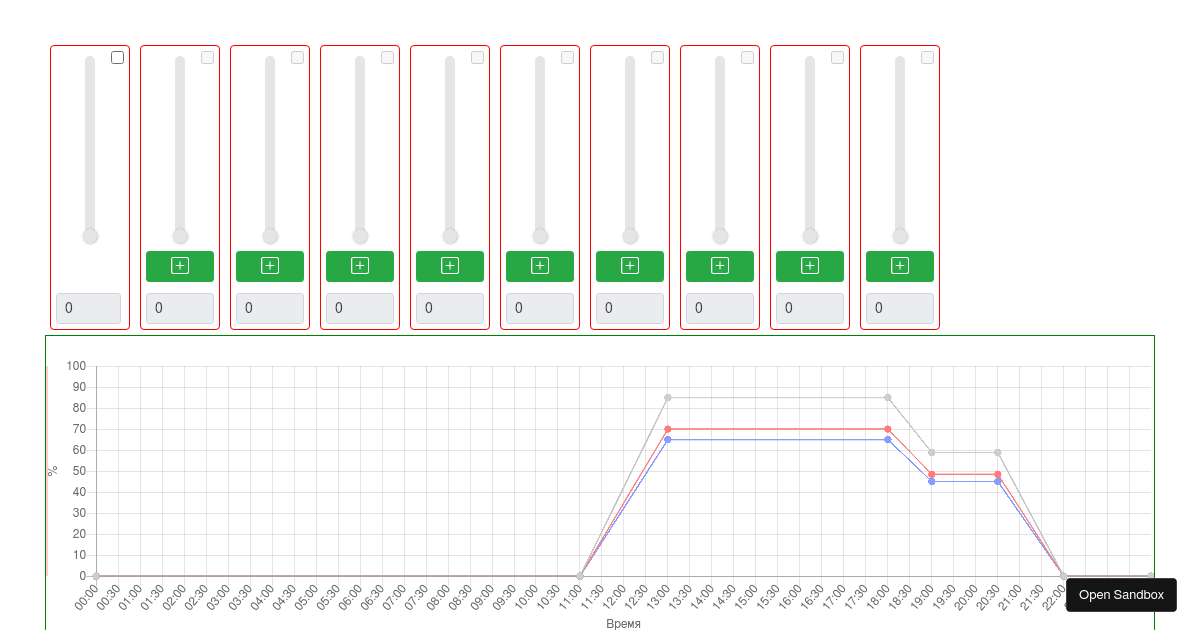Click the Open Sandbox button
The image size is (1200, 630).
[x=1121, y=594]
